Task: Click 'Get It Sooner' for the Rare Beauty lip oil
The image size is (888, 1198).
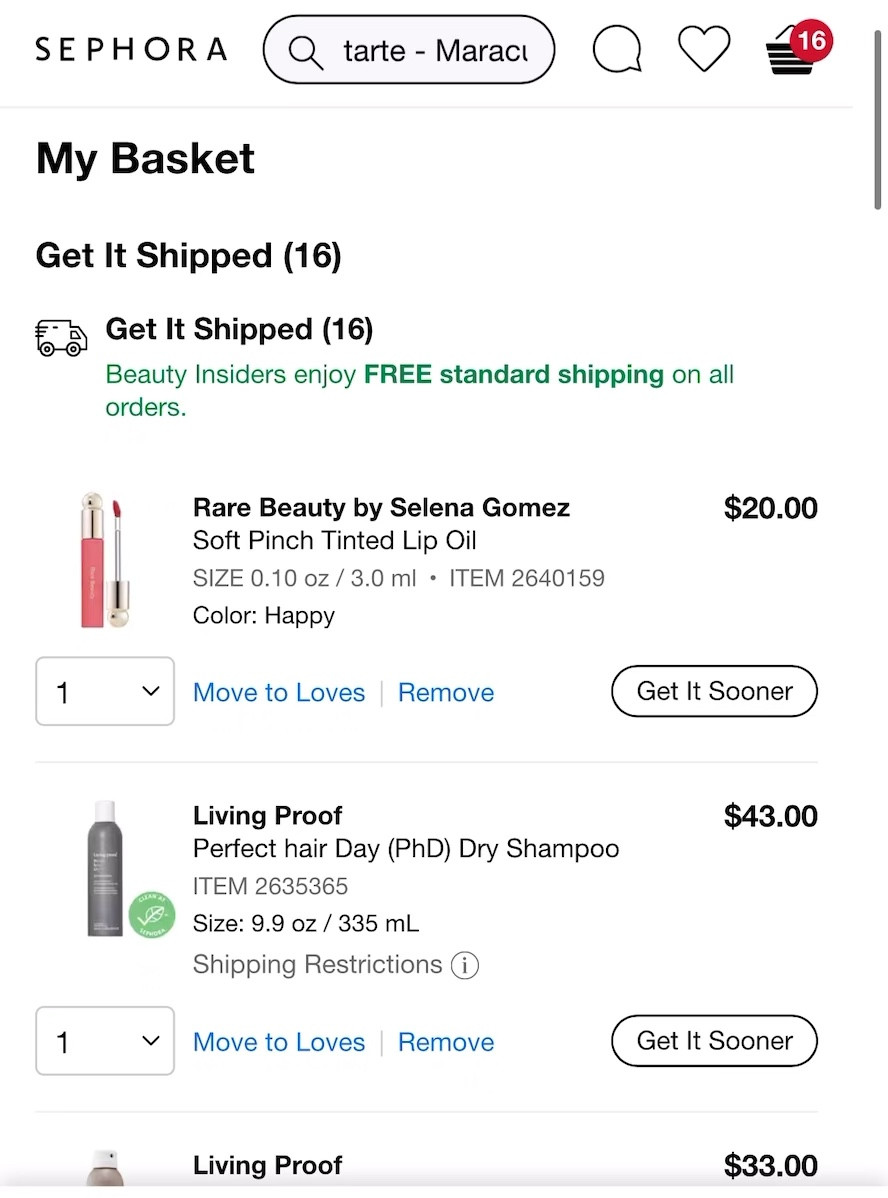Action: click(713, 691)
